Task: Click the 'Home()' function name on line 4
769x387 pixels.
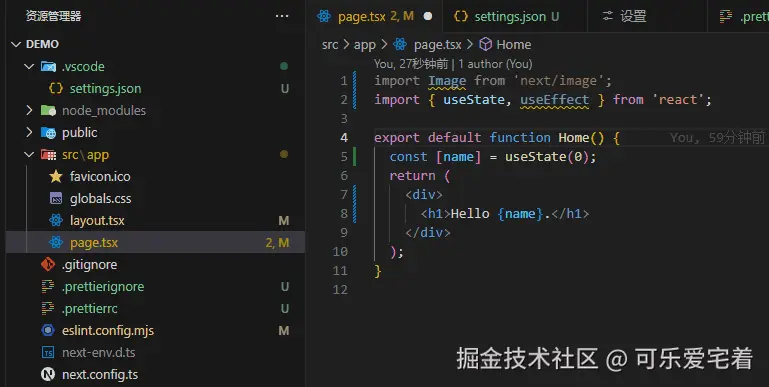Action: [581, 138]
